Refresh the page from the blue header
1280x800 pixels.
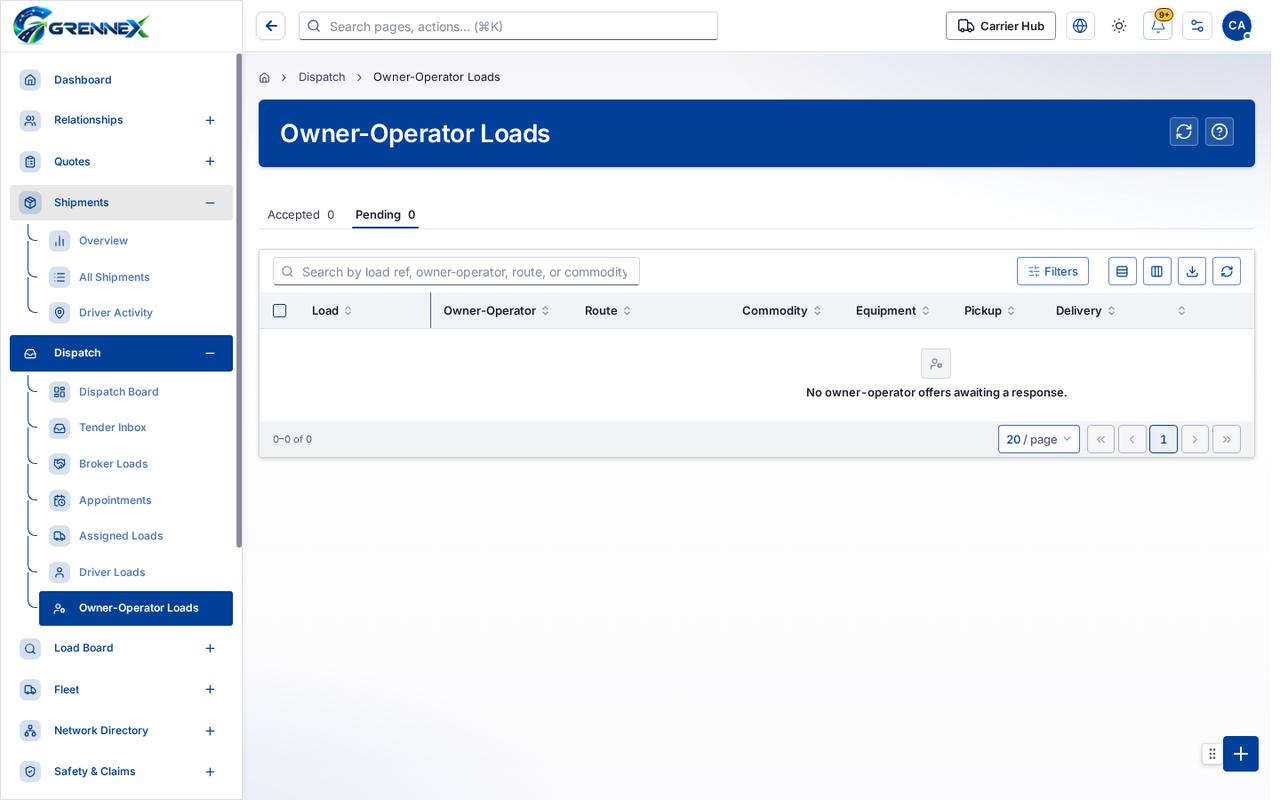click(1184, 132)
